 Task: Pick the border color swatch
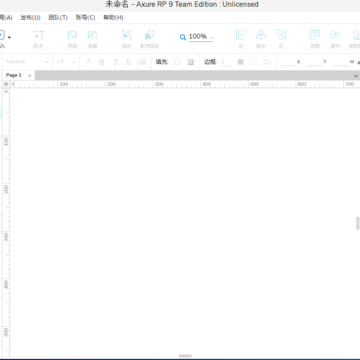click(240, 62)
